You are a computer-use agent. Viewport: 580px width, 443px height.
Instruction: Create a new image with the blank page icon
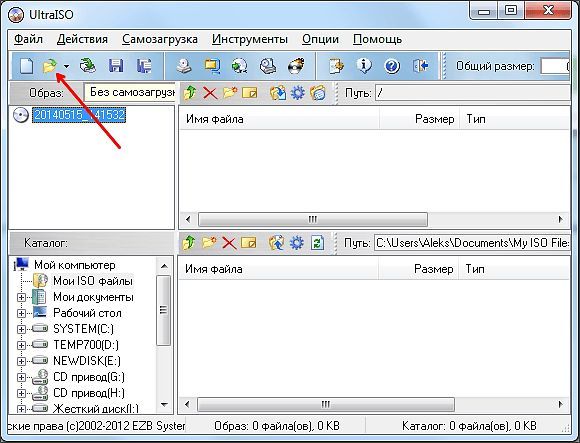[26, 66]
